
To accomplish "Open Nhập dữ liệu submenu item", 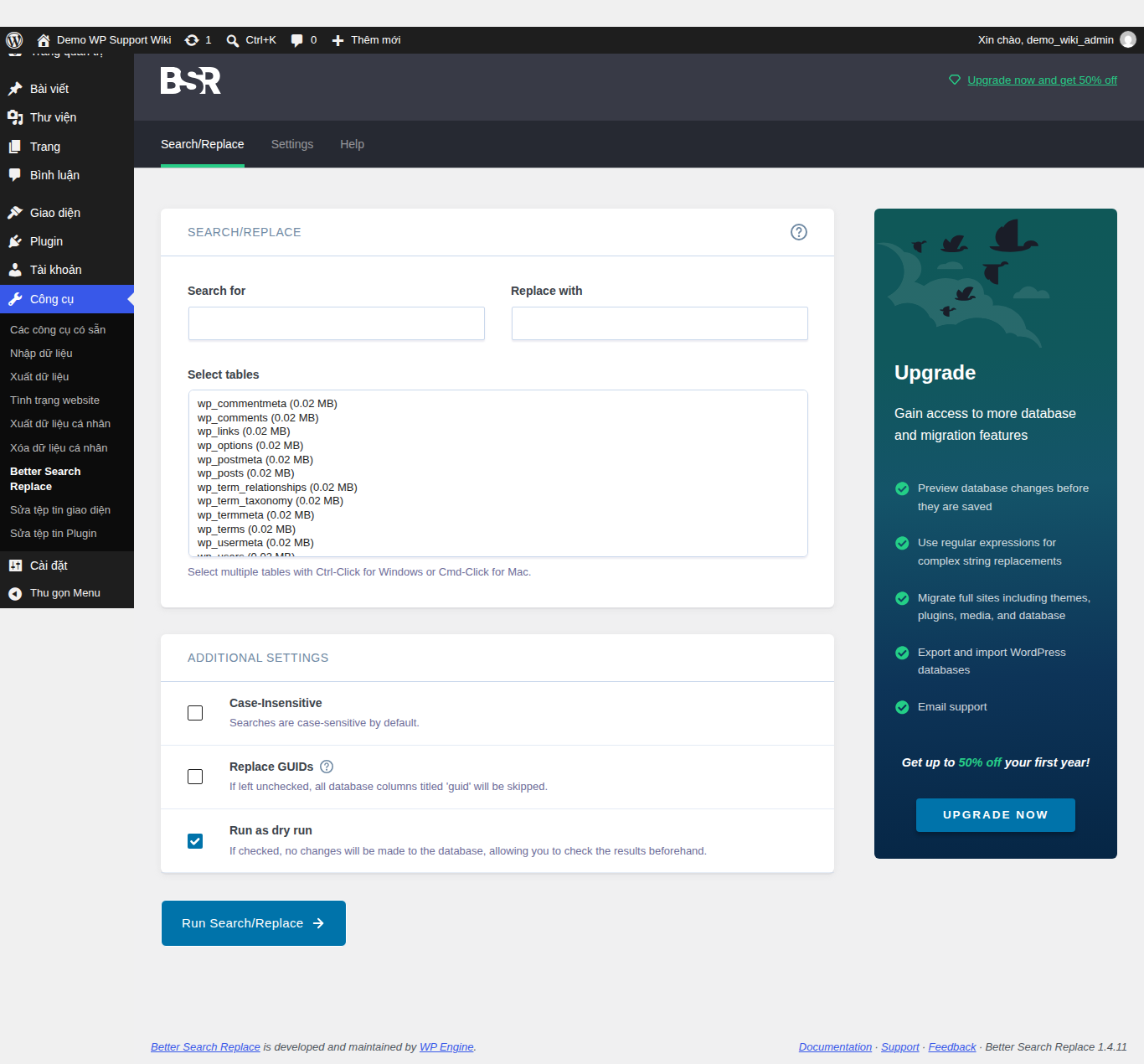I will pos(41,354).
